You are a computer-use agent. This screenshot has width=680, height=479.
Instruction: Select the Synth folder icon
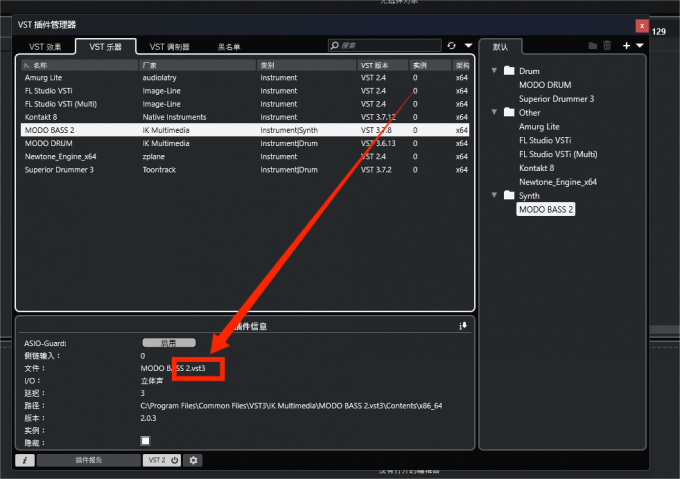pyautogui.click(x=509, y=195)
